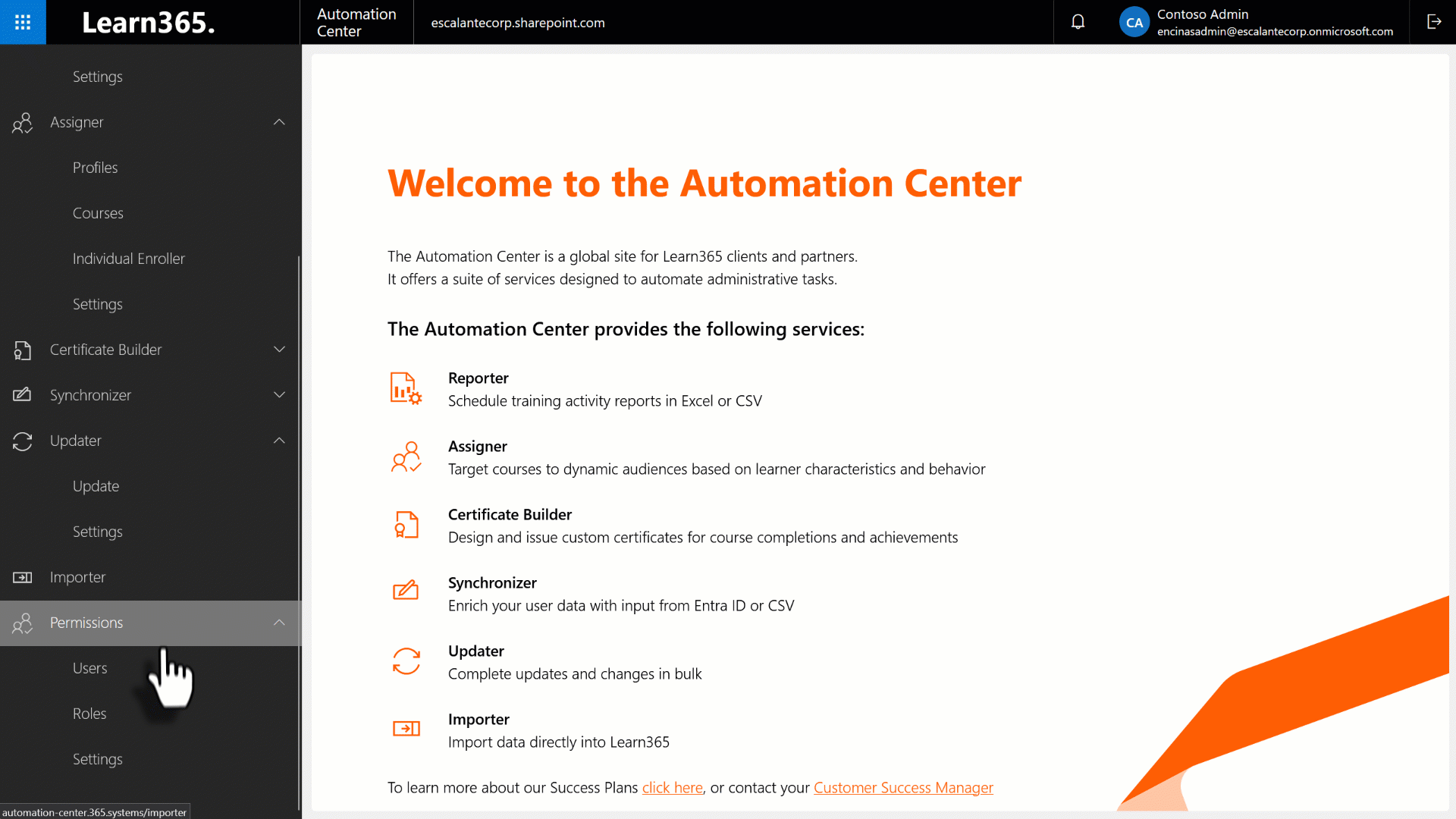Click the Reporter service icon
Image resolution: width=1456 pixels, height=819 pixels.
point(406,388)
